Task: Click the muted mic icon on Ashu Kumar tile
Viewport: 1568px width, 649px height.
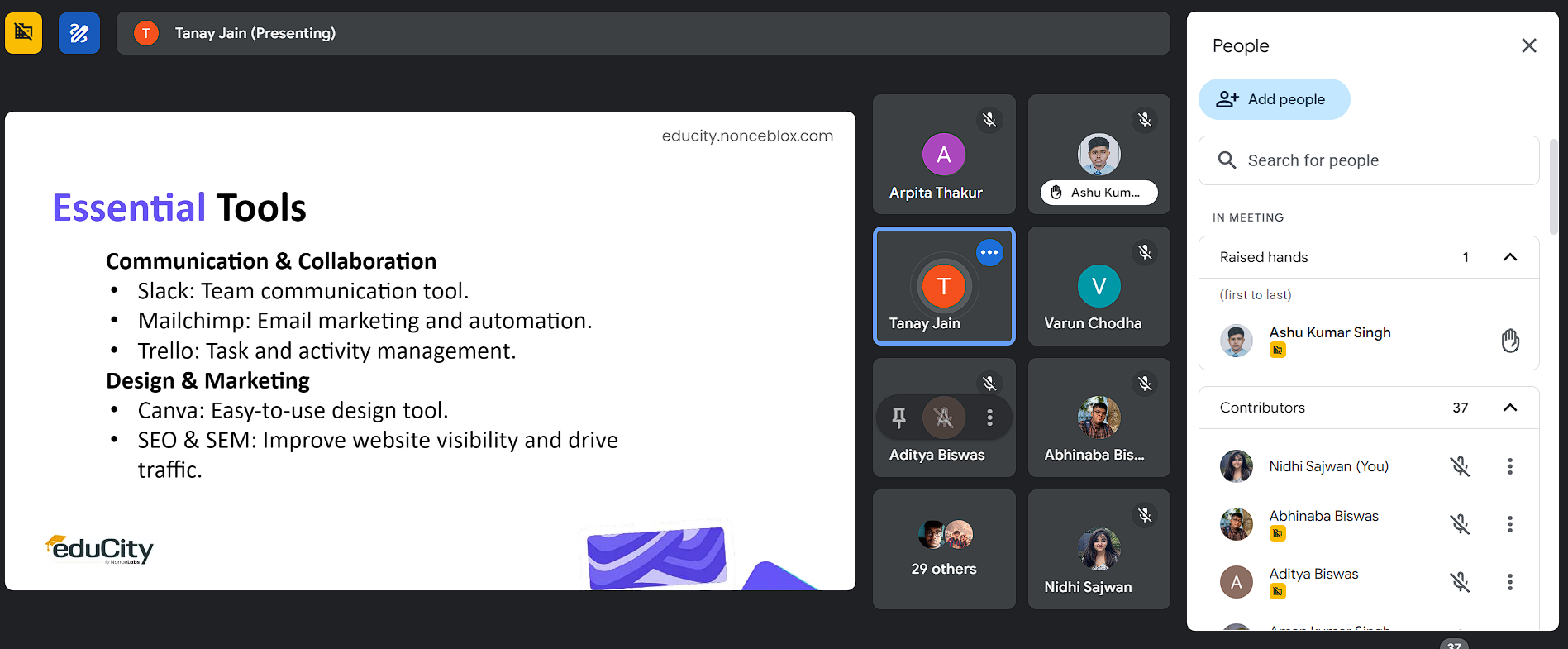Action: pos(1145,121)
